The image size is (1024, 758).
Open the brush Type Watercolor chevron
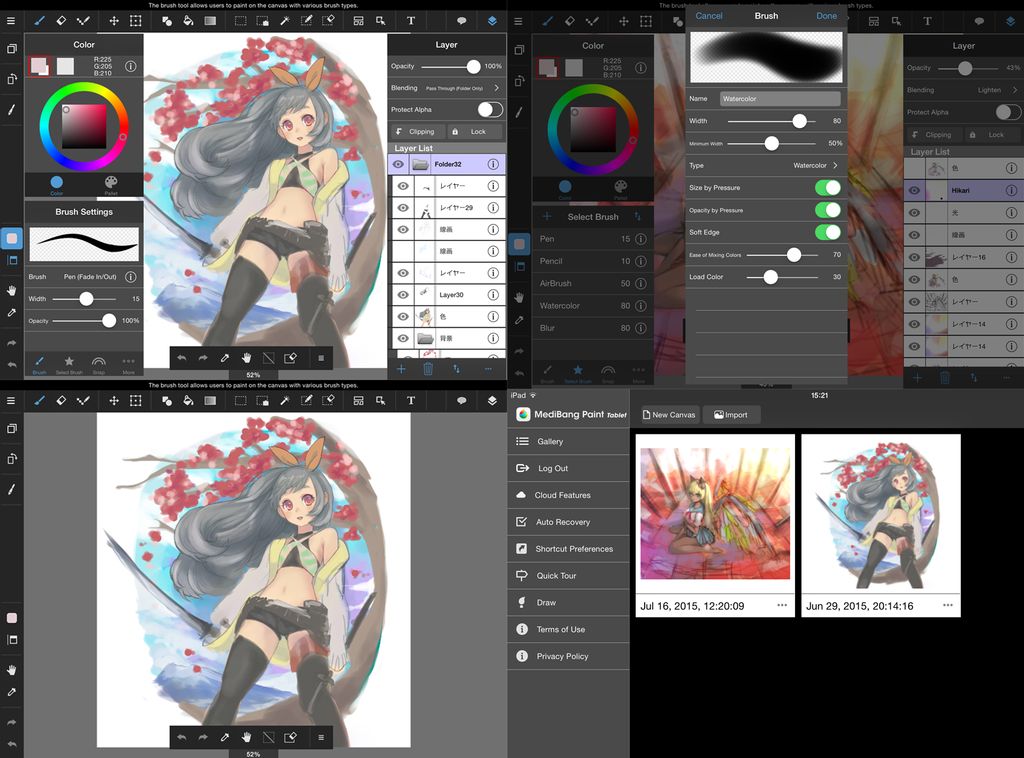point(835,166)
